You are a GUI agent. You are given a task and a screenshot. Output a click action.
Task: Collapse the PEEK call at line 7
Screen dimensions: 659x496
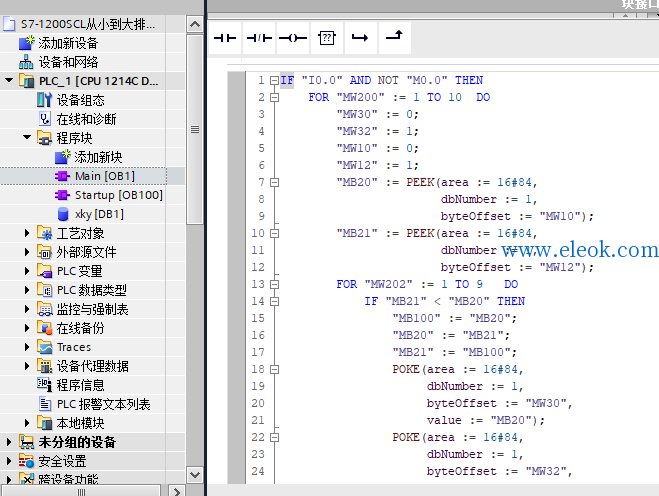274,182
